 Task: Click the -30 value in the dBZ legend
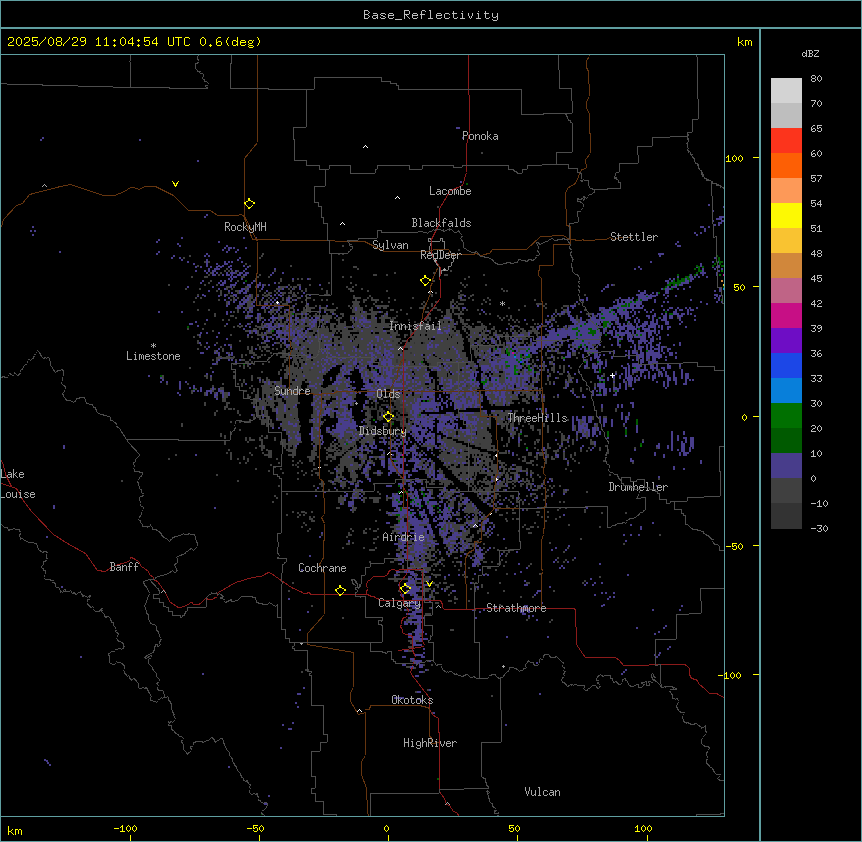pyautogui.click(x=819, y=529)
